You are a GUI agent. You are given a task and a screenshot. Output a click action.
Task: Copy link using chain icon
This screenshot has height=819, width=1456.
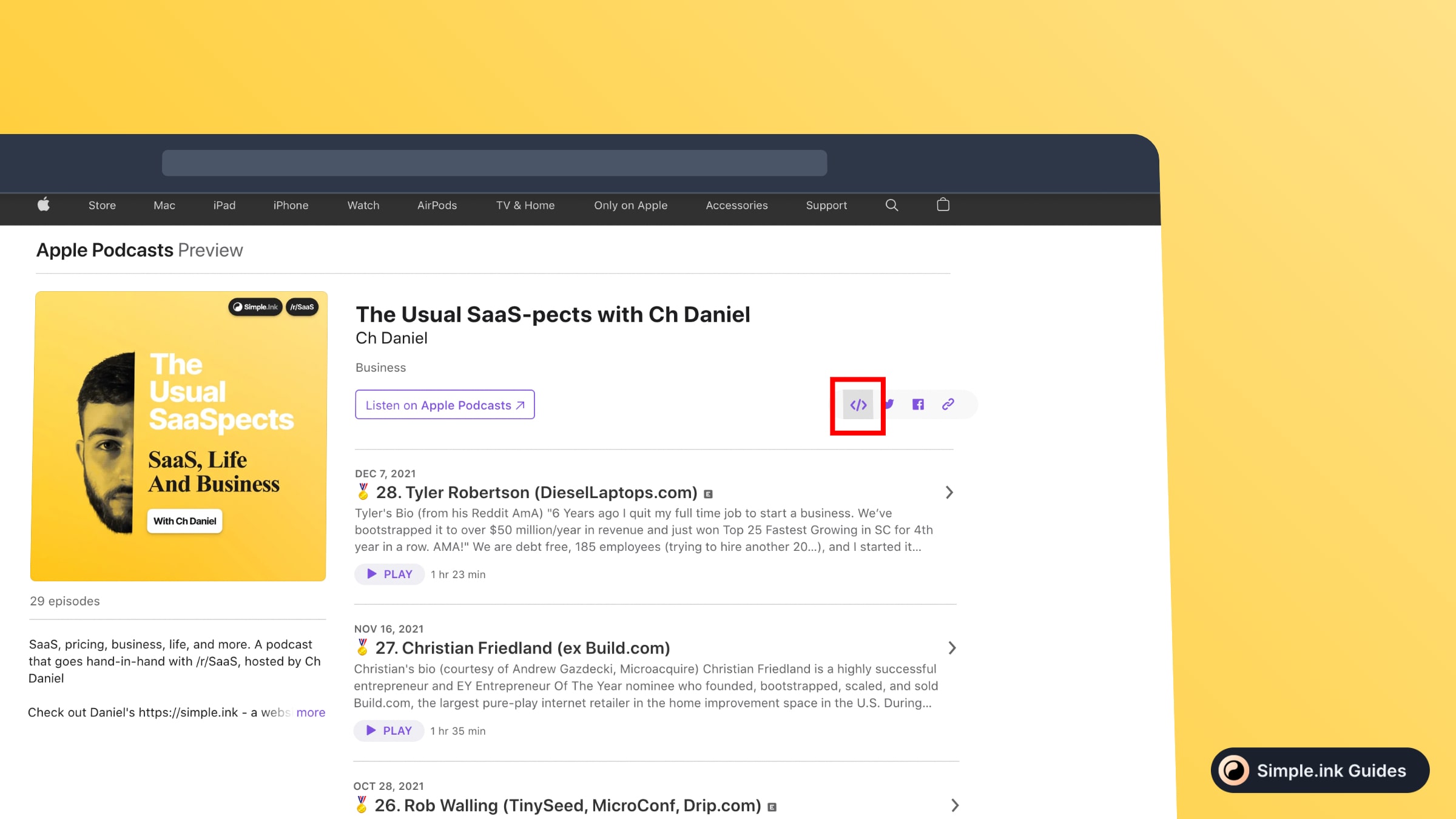click(x=948, y=405)
